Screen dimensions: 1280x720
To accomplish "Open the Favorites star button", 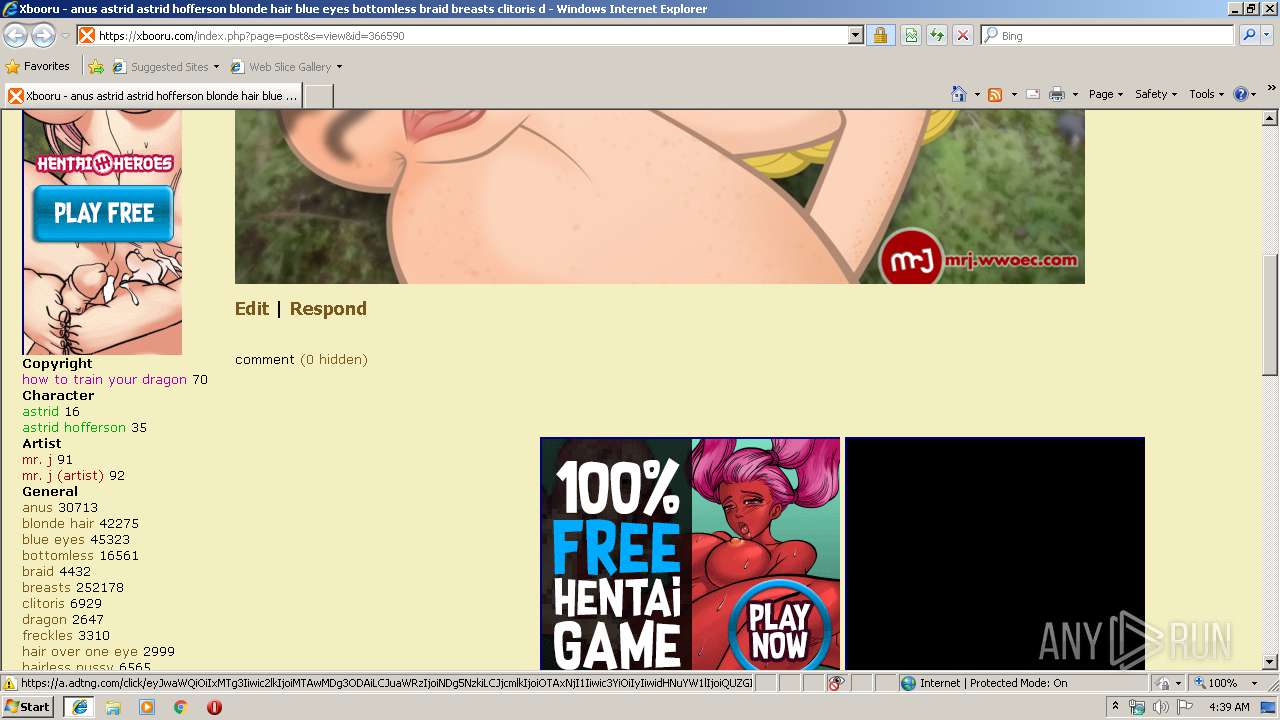I will pyautogui.click(x=37, y=67).
